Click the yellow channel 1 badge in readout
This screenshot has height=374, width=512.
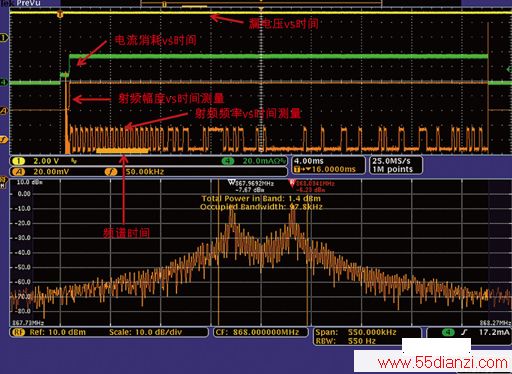point(18,161)
